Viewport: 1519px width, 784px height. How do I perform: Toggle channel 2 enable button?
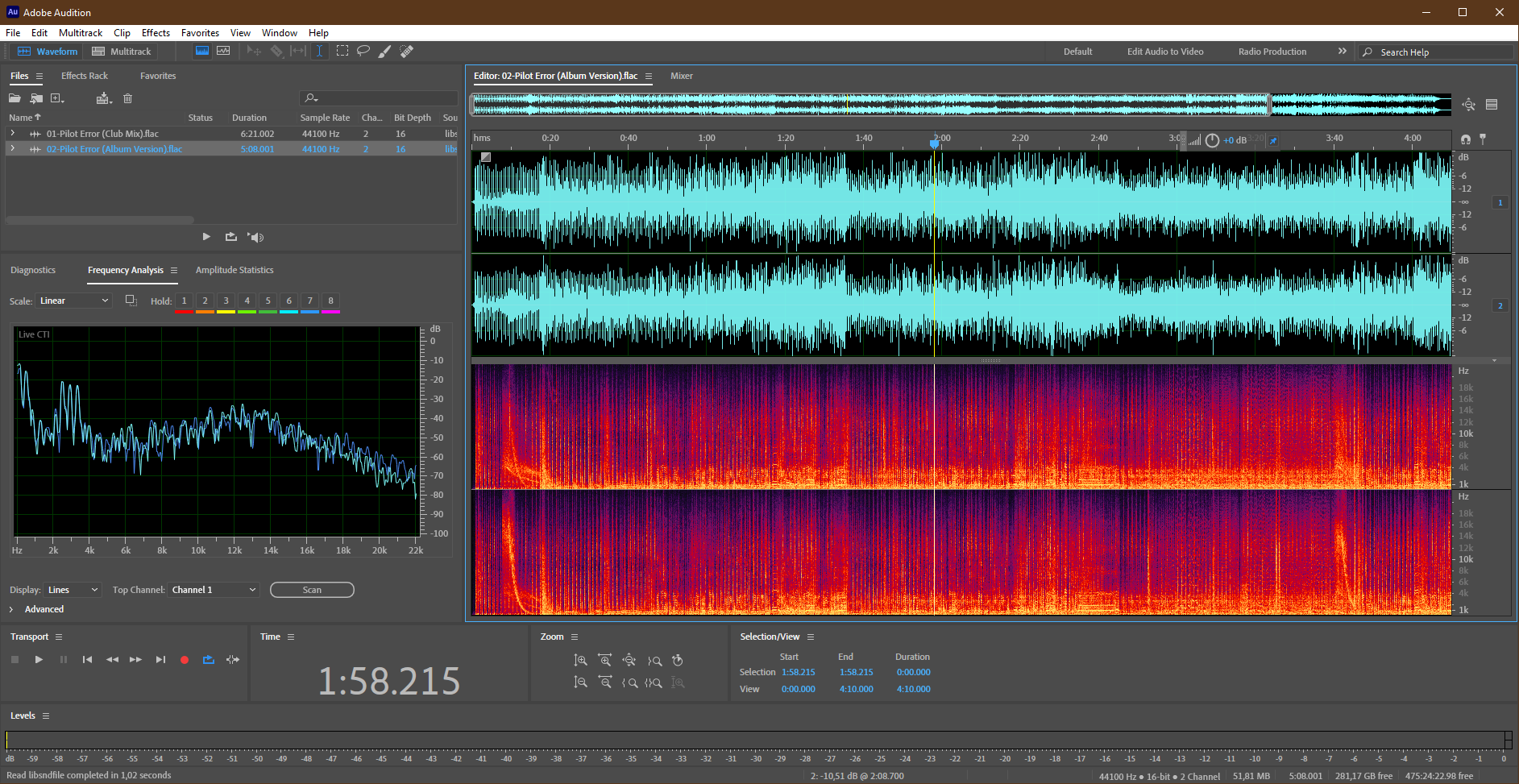coord(1500,305)
